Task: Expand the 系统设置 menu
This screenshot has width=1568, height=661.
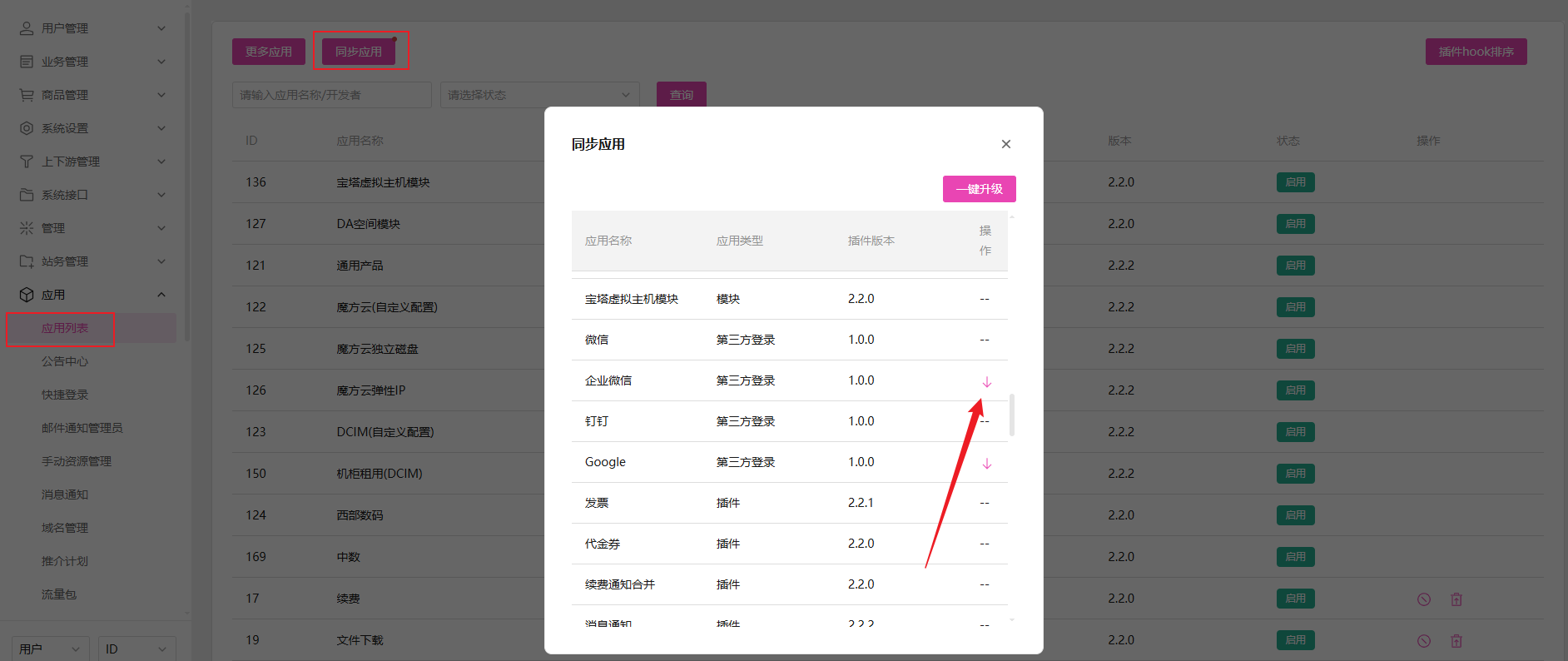Action: 161,128
